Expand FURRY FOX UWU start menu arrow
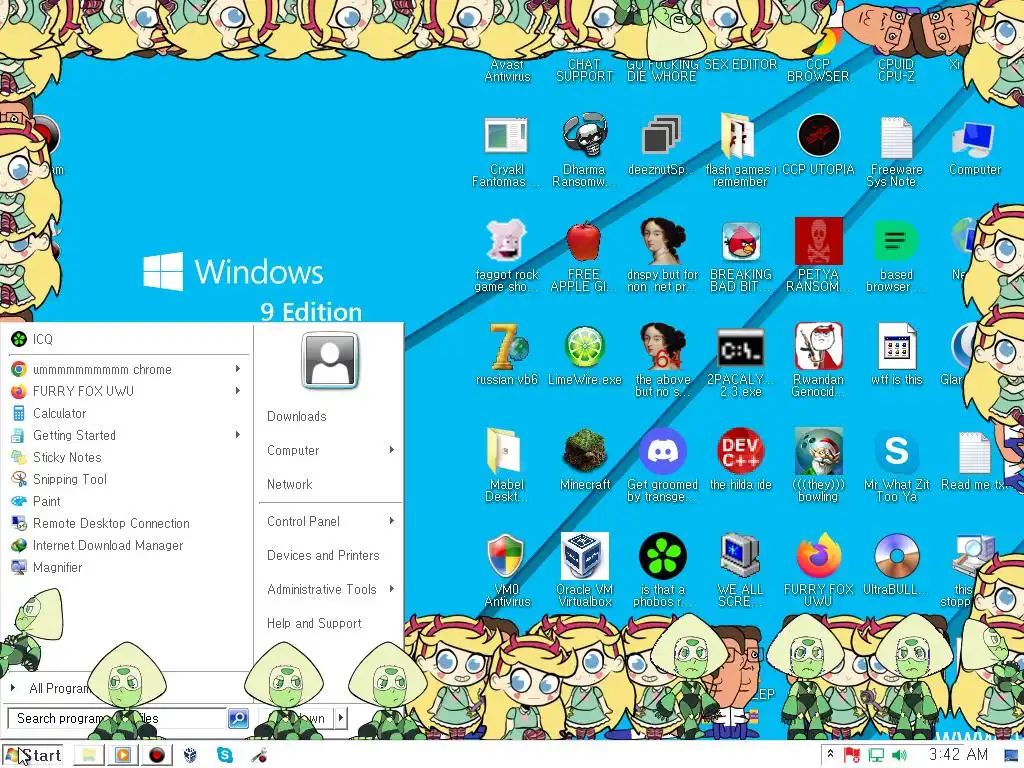Viewport: 1024px width, 768px height. [x=238, y=391]
